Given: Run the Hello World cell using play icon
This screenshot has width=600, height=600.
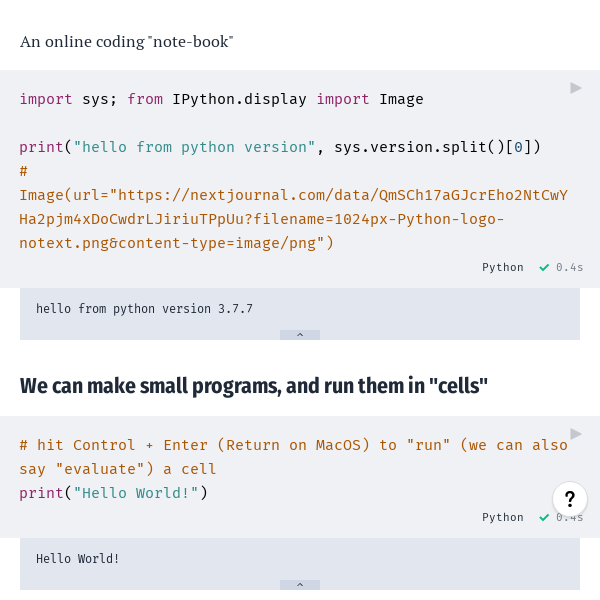Looking at the screenshot, I should point(576,434).
